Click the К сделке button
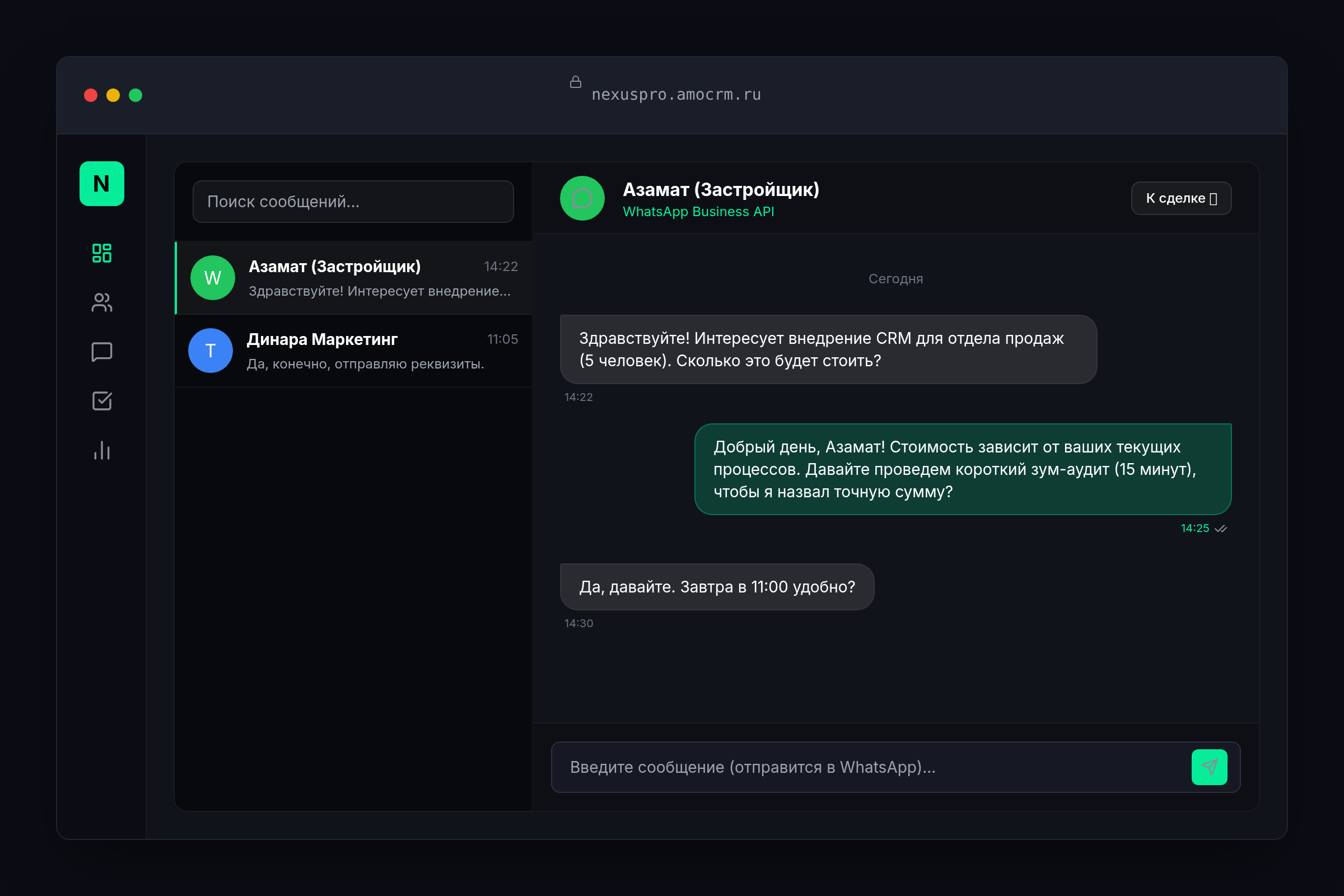 [1180, 198]
